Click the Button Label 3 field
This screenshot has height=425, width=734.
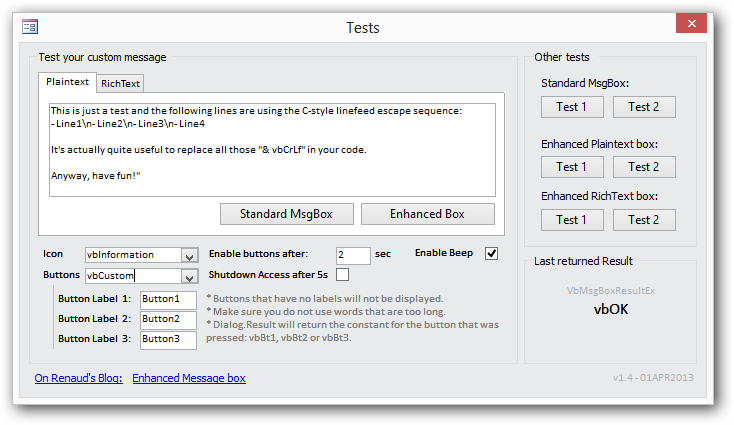coord(168,340)
